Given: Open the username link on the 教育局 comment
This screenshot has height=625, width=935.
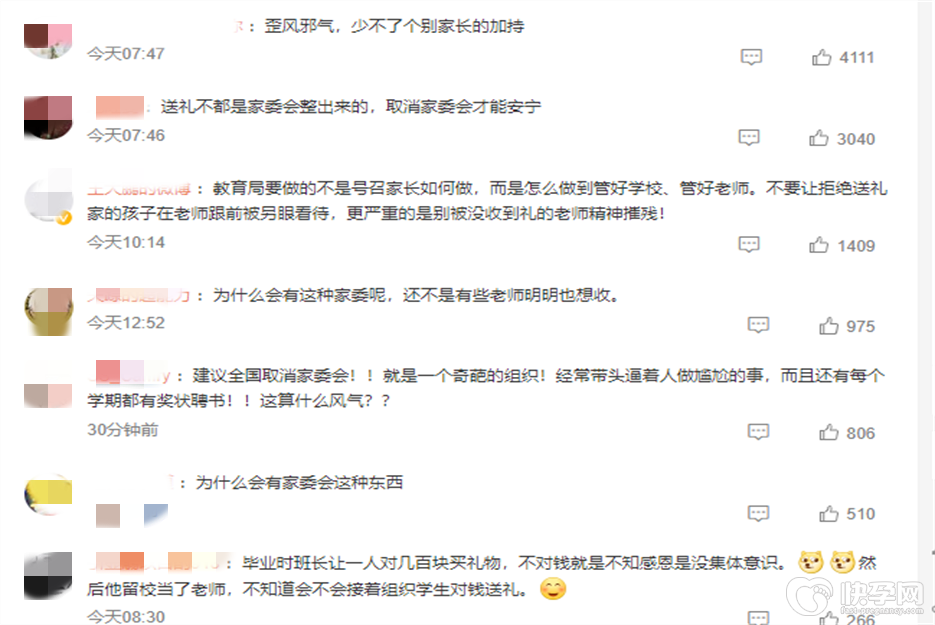Looking at the screenshot, I should click(139, 189).
